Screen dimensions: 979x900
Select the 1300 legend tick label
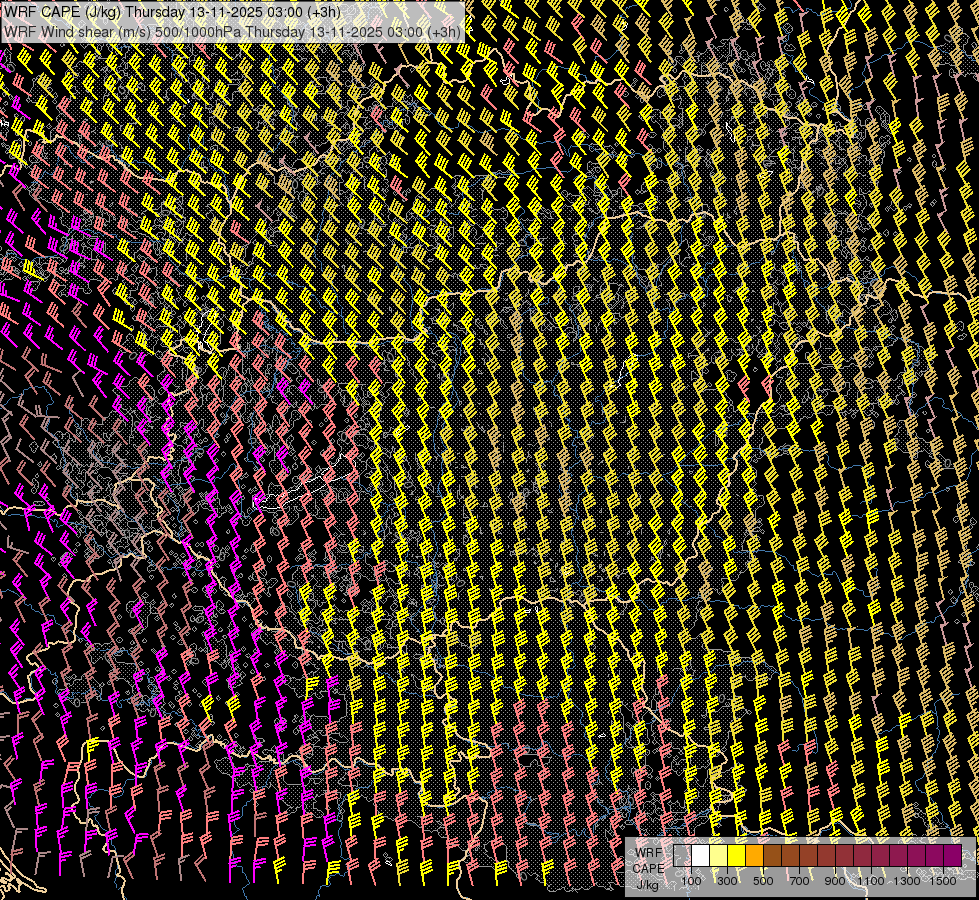[906, 882]
